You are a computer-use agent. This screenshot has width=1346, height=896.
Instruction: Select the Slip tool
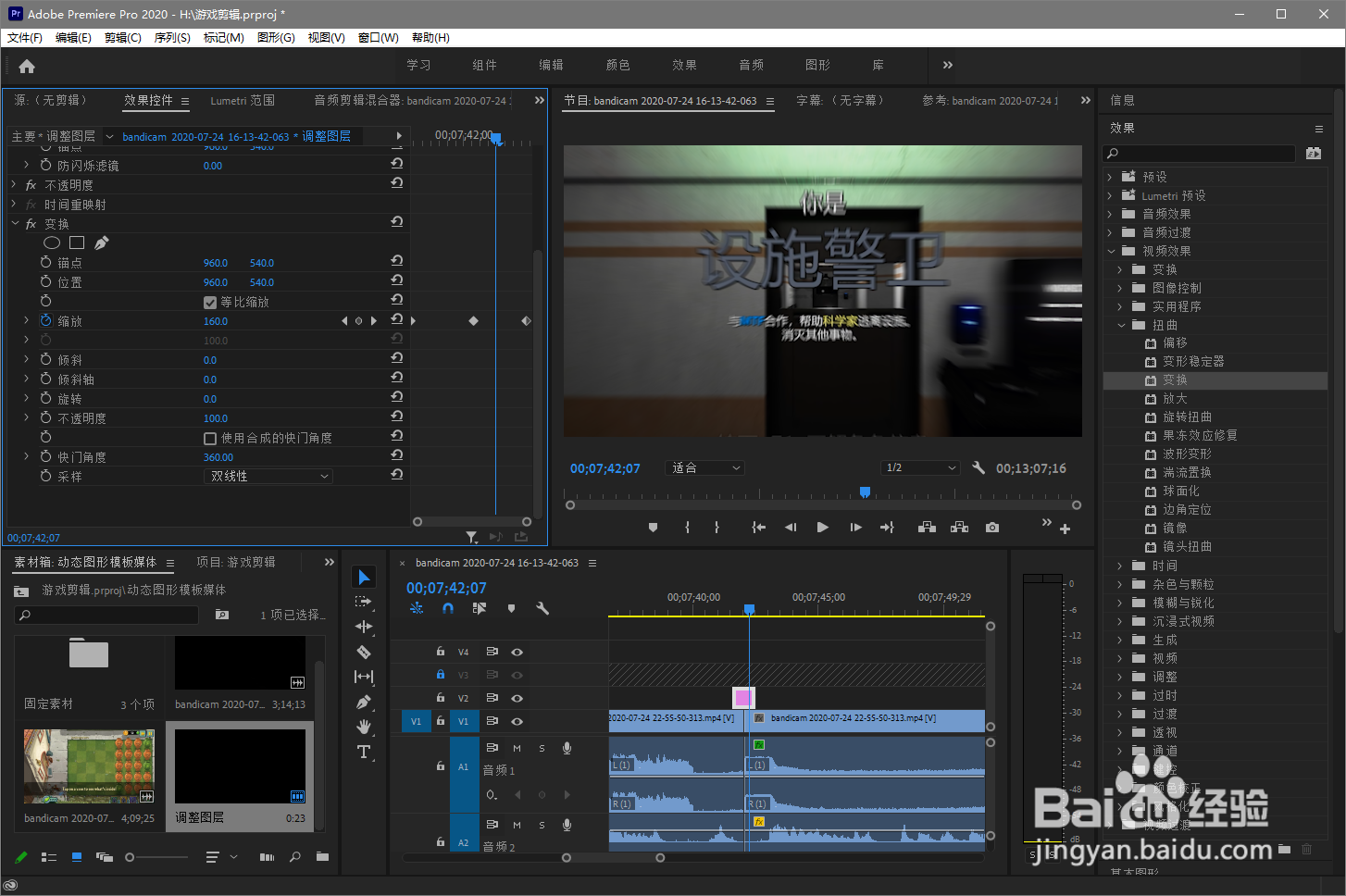(x=364, y=677)
